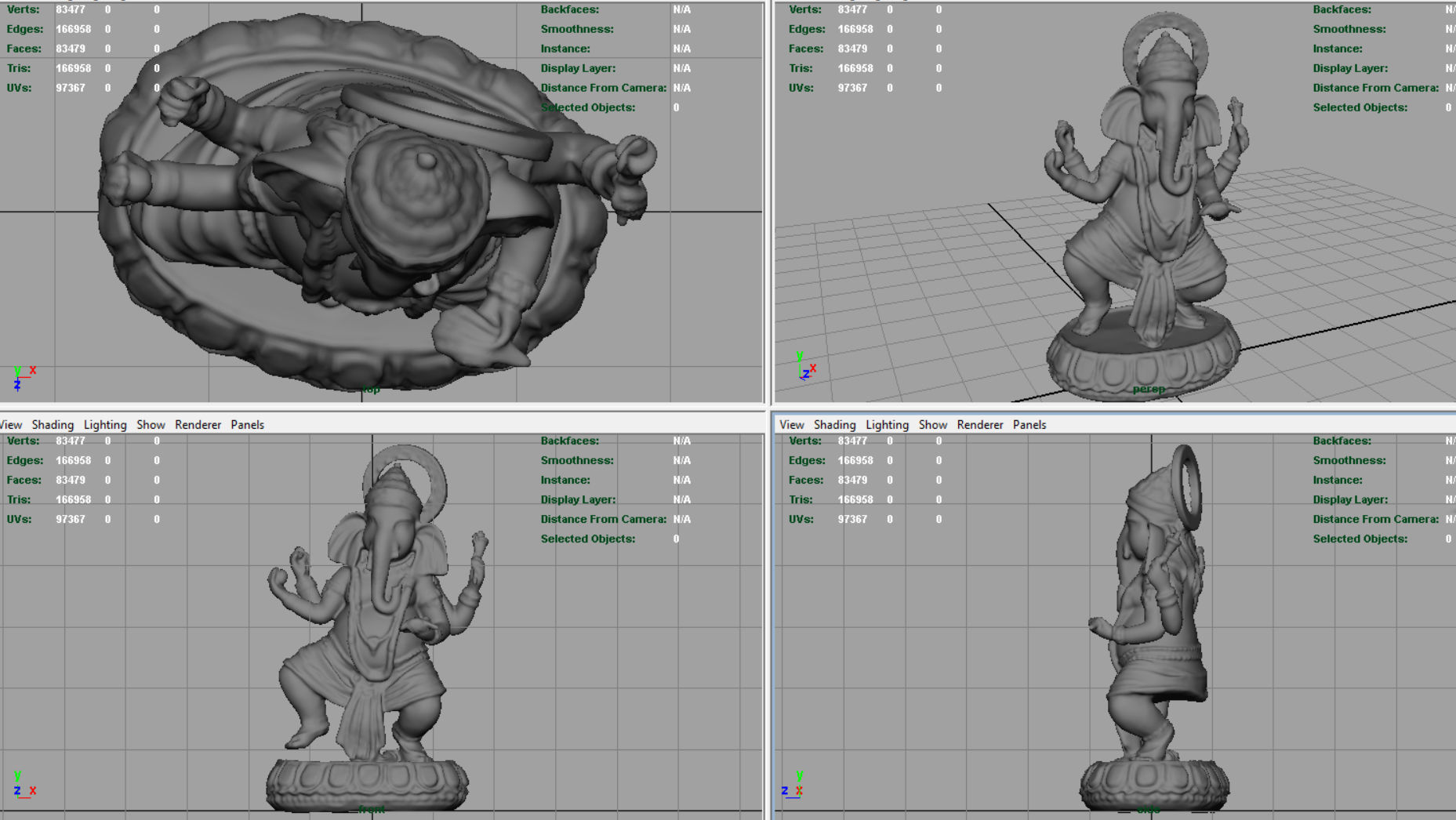Open Show menu in the side viewport panel
The width and height of the screenshot is (1456, 820).
tap(932, 424)
